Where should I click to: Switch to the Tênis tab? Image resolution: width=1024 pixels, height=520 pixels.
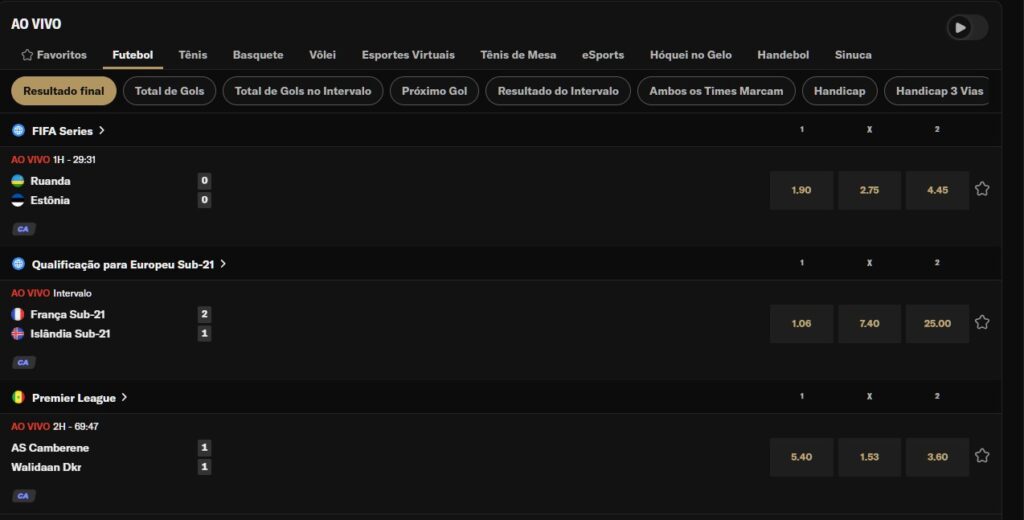(193, 55)
